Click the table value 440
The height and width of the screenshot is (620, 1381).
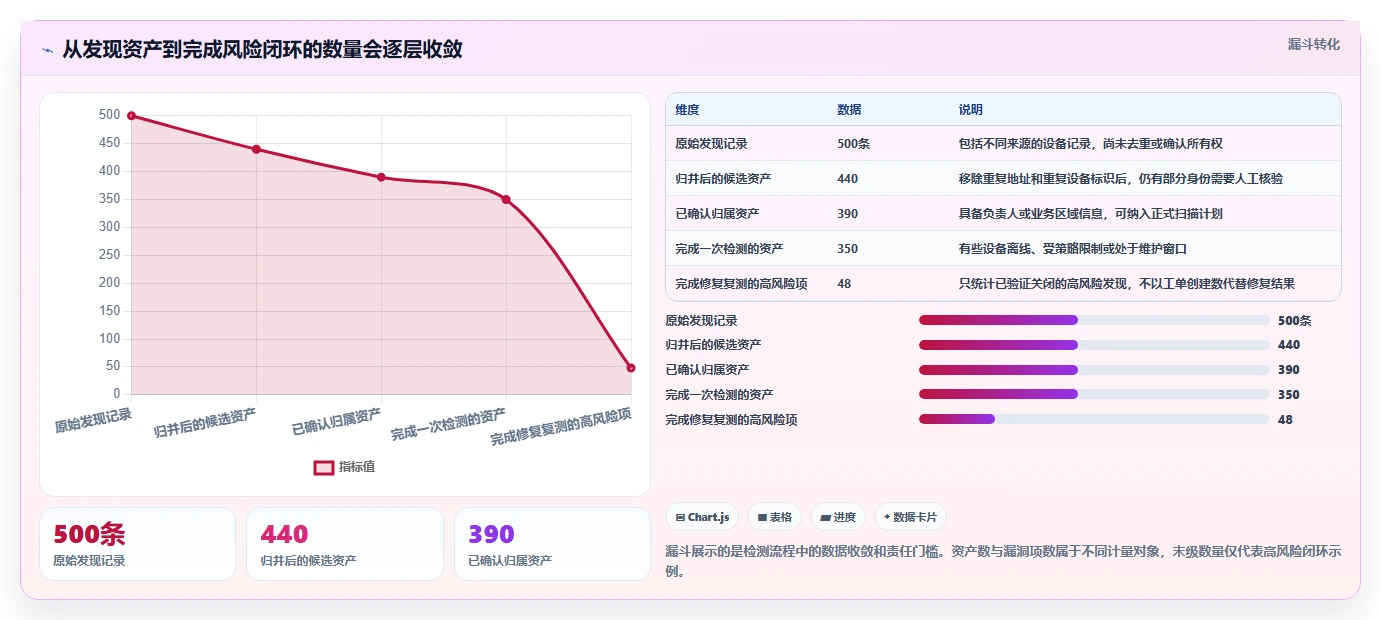point(847,179)
